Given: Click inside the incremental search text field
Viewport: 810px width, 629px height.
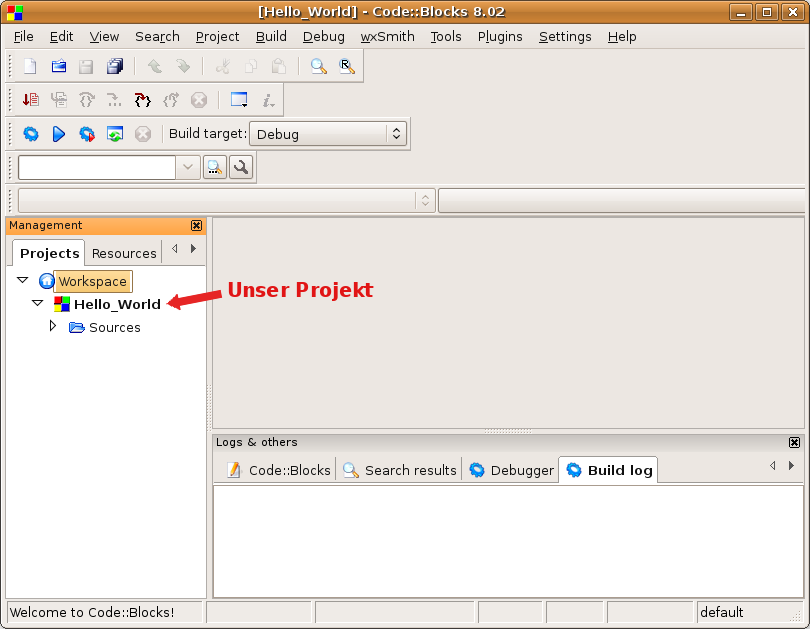Looking at the screenshot, I should coord(95,167).
